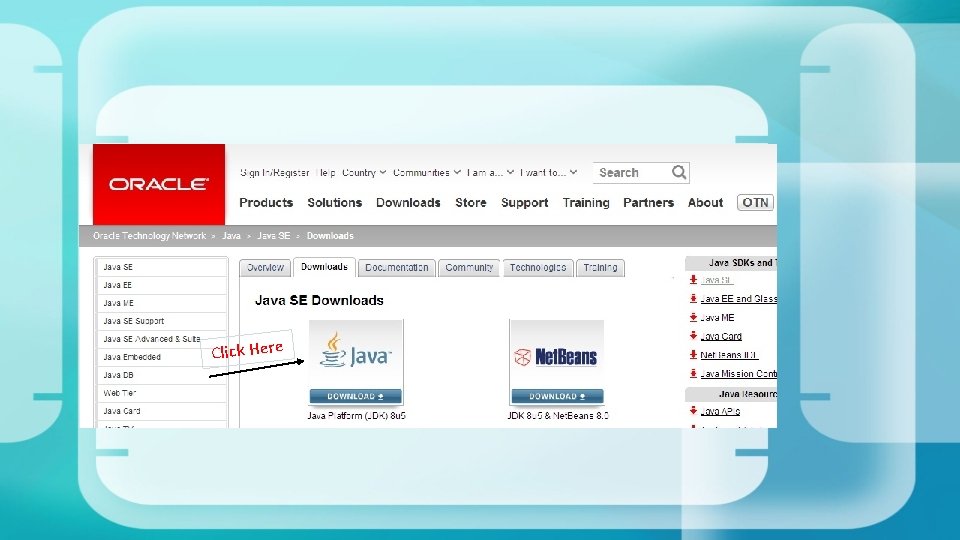Select Java DB in sidebar
Image resolution: width=960 pixels, height=540 pixels.
pos(162,375)
